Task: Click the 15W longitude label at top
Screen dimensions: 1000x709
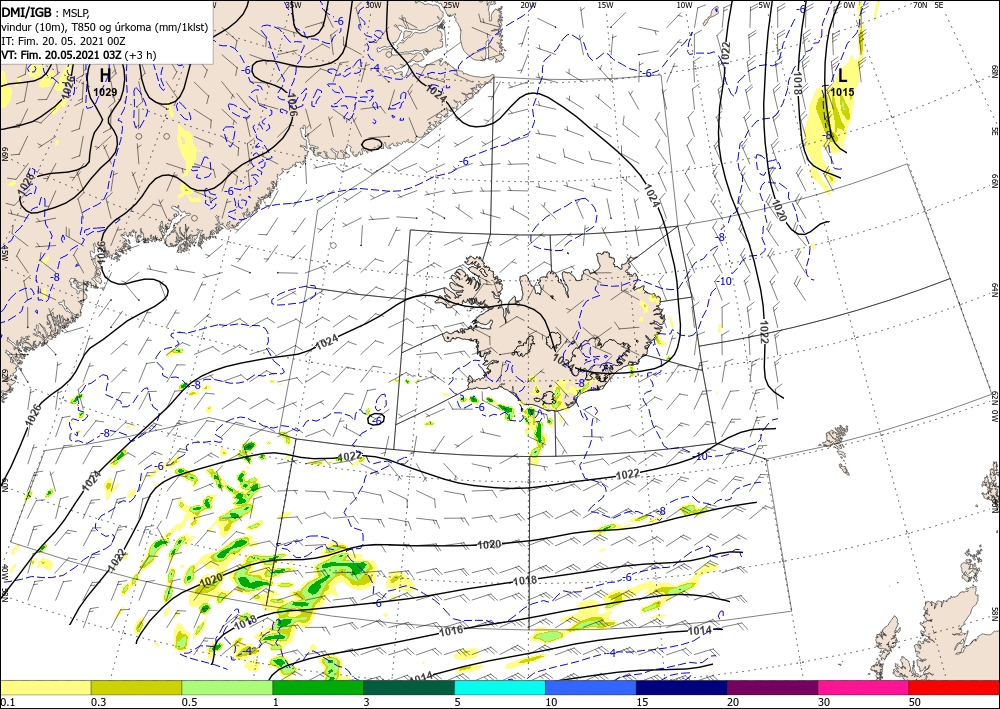Action: 606,5
